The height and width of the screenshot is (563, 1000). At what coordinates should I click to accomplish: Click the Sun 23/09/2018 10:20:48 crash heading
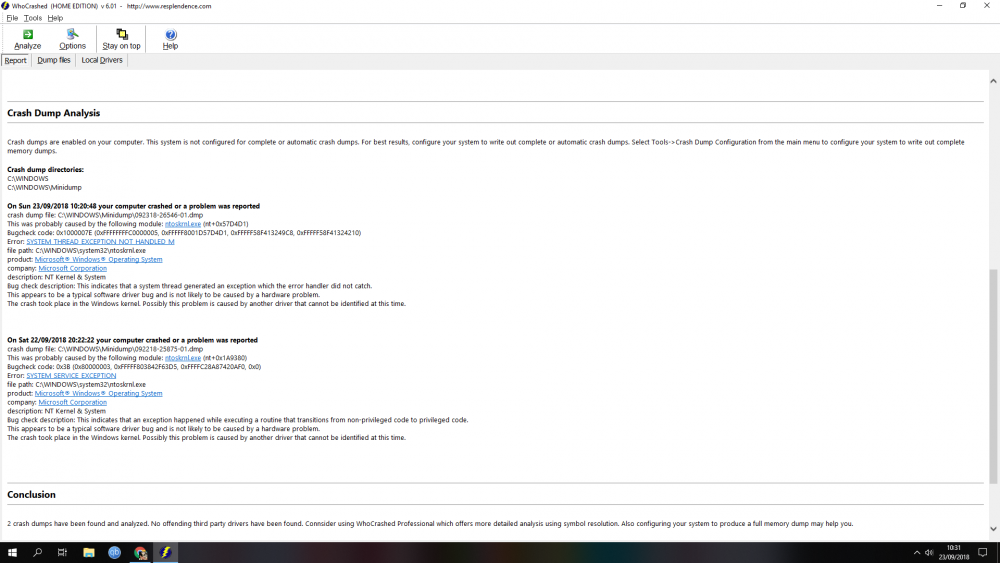tap(133, 206)
